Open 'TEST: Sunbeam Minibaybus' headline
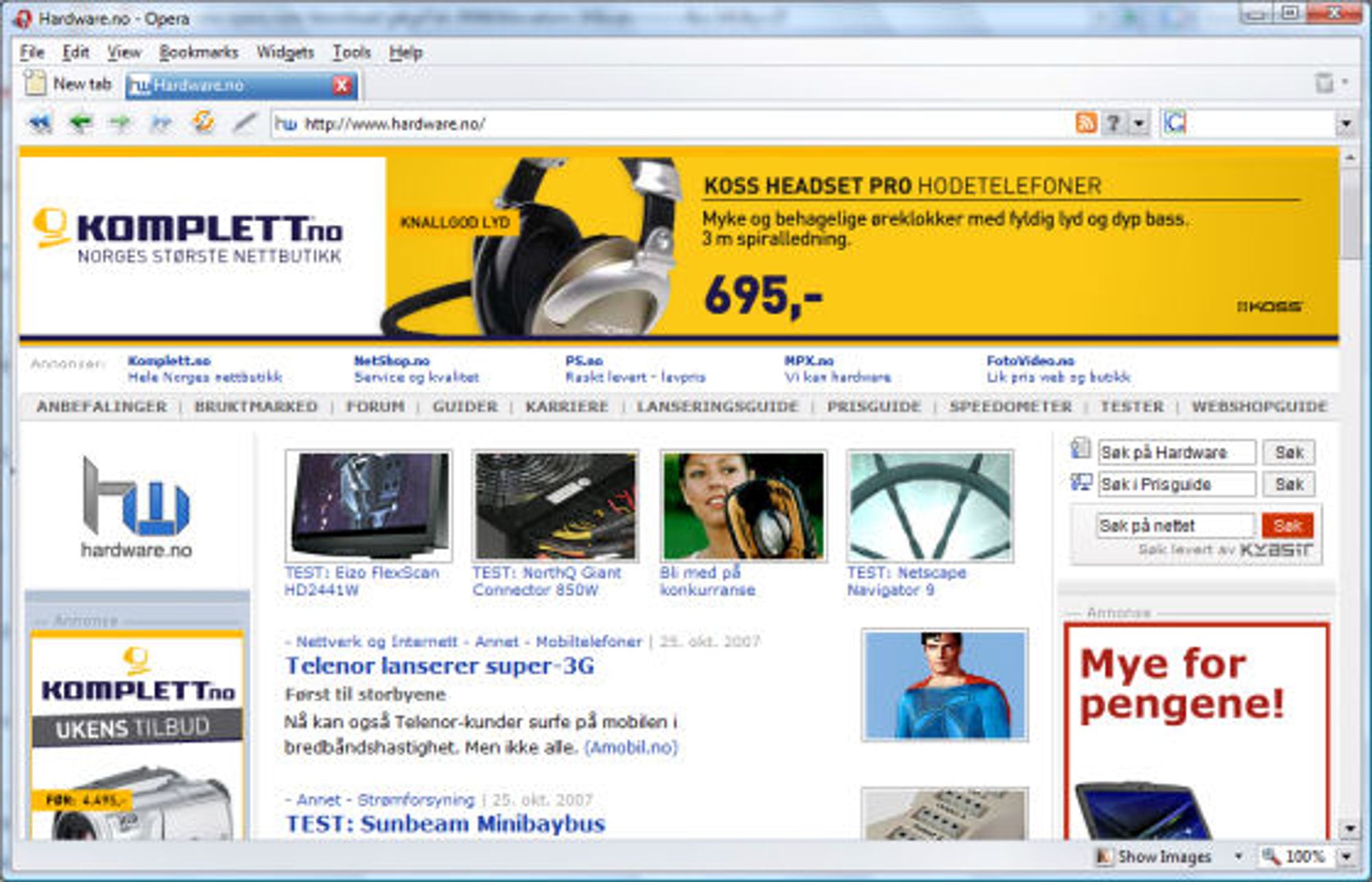The height and width of the screenshot is (882, 1372). [x=445, y=824]
